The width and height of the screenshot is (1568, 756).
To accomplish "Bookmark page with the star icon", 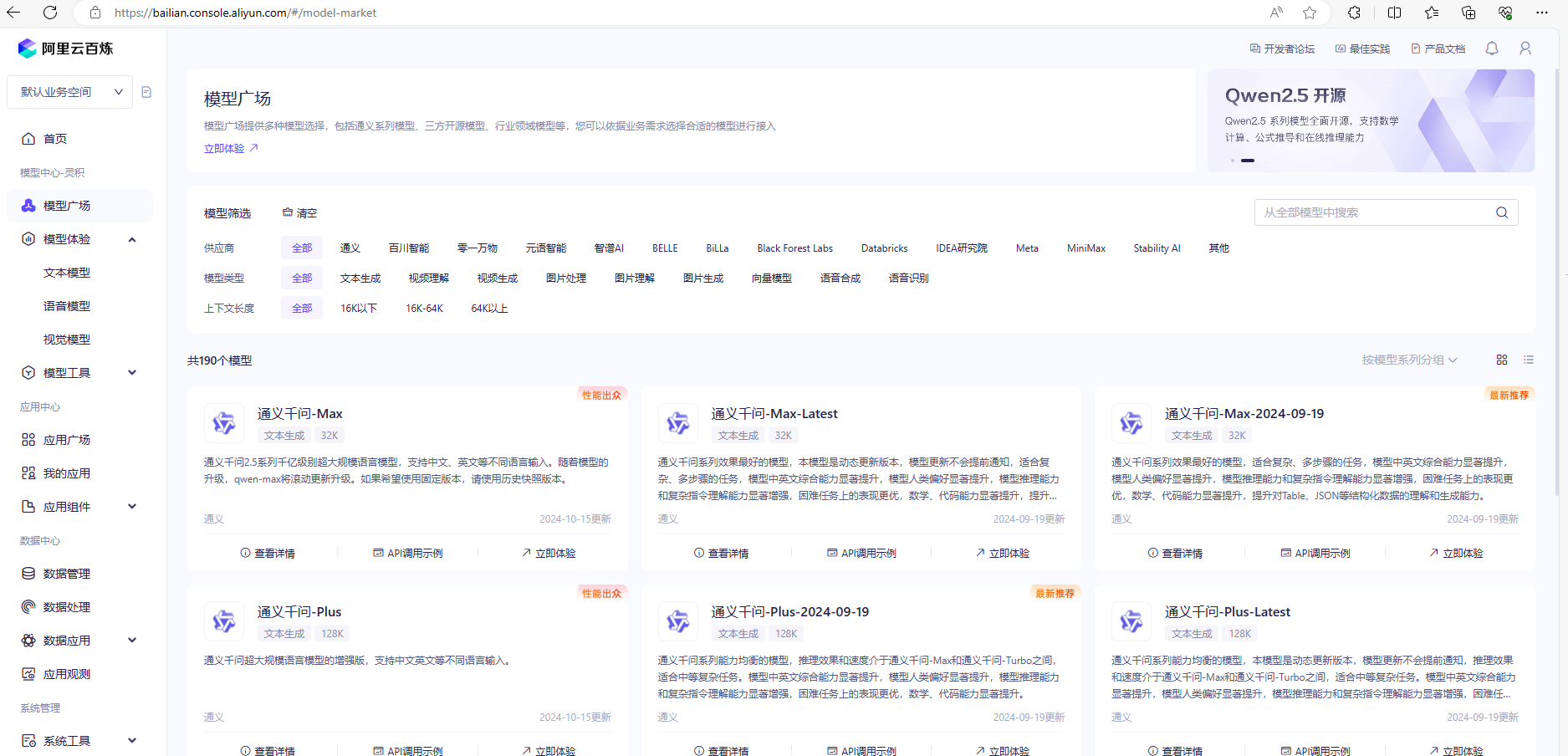I will [x=1310, y=13].
